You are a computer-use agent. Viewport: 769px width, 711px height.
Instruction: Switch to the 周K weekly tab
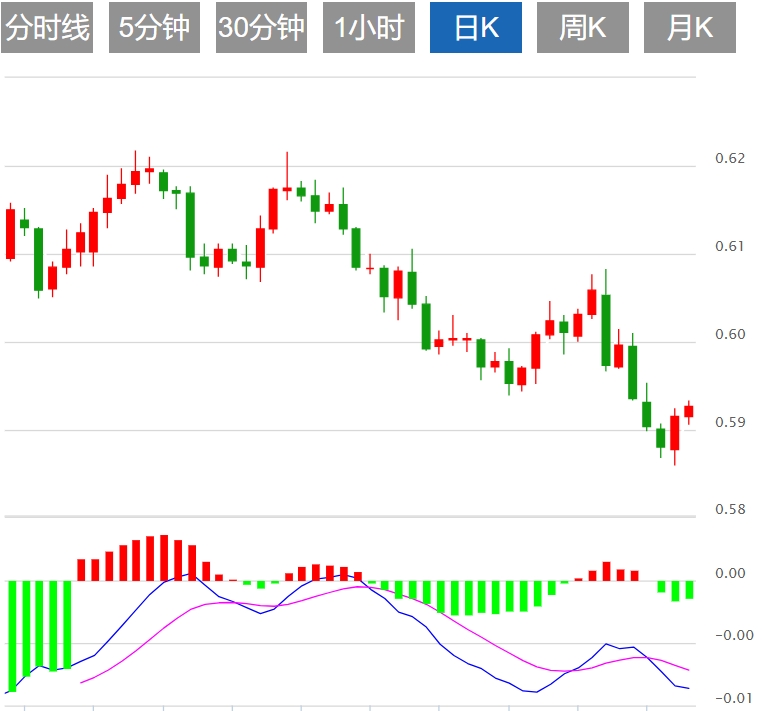[582, 28]
